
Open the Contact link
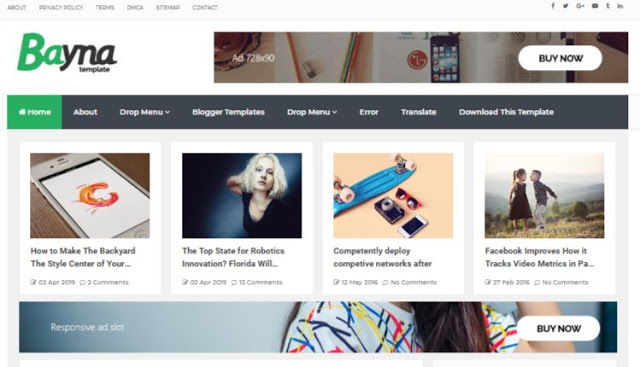coord(205,7)
